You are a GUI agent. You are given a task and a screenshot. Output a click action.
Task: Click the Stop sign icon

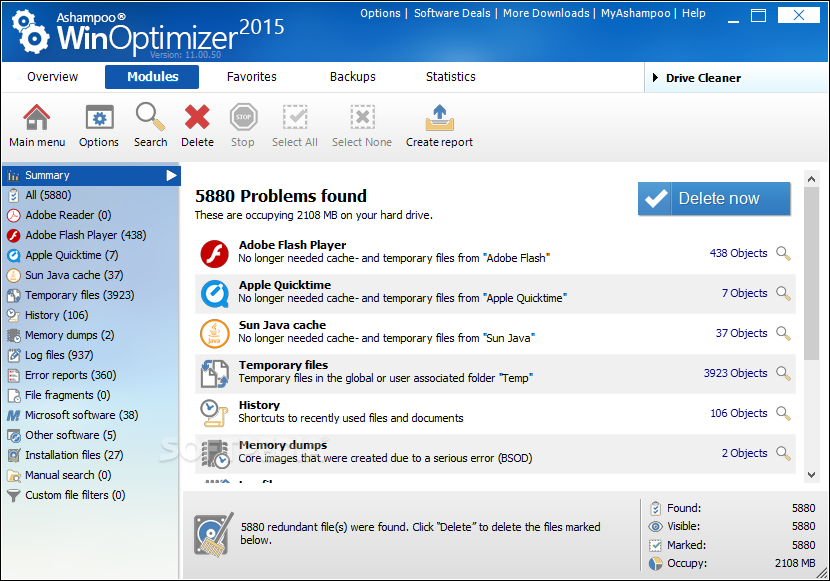tap(243, 117)
